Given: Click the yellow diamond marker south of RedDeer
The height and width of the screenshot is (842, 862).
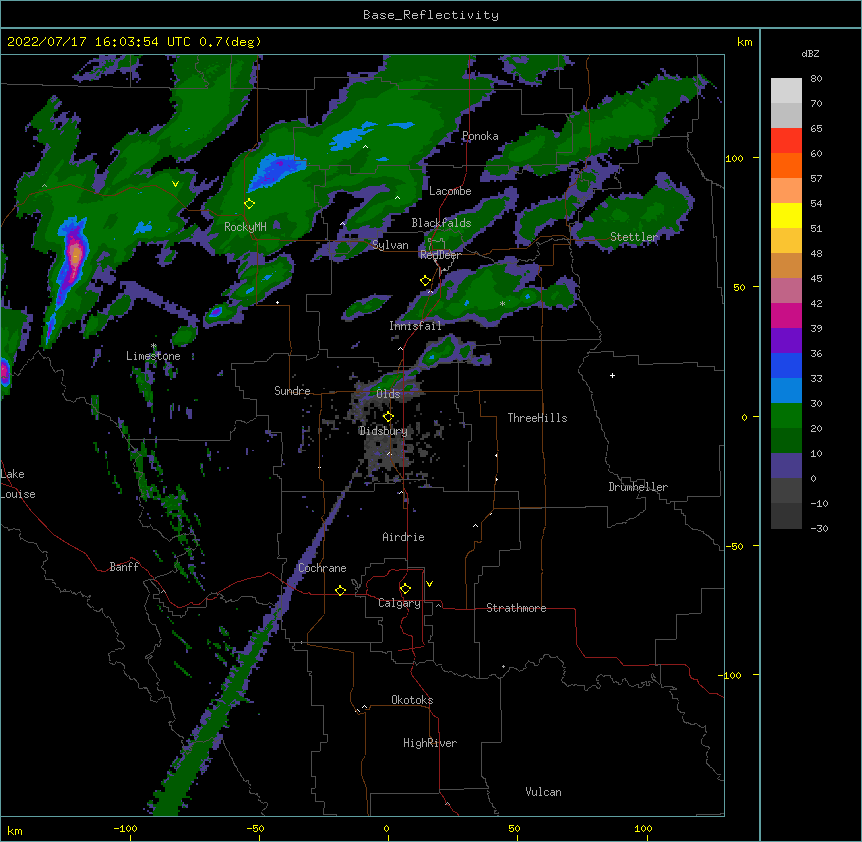Looking at the screenshot, I should (x=425, y=281).
